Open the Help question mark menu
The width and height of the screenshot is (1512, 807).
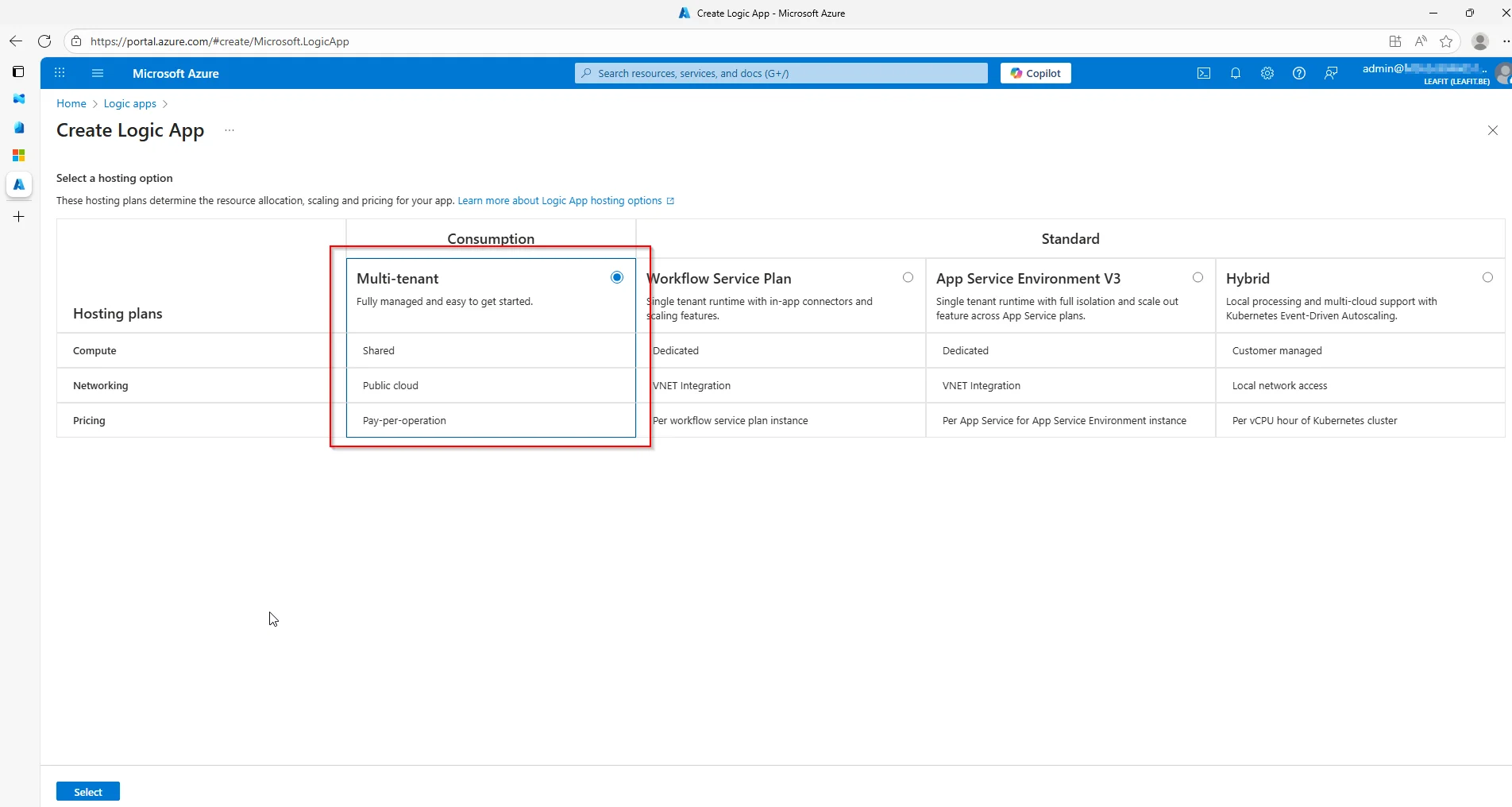(x=1299, y=73)
